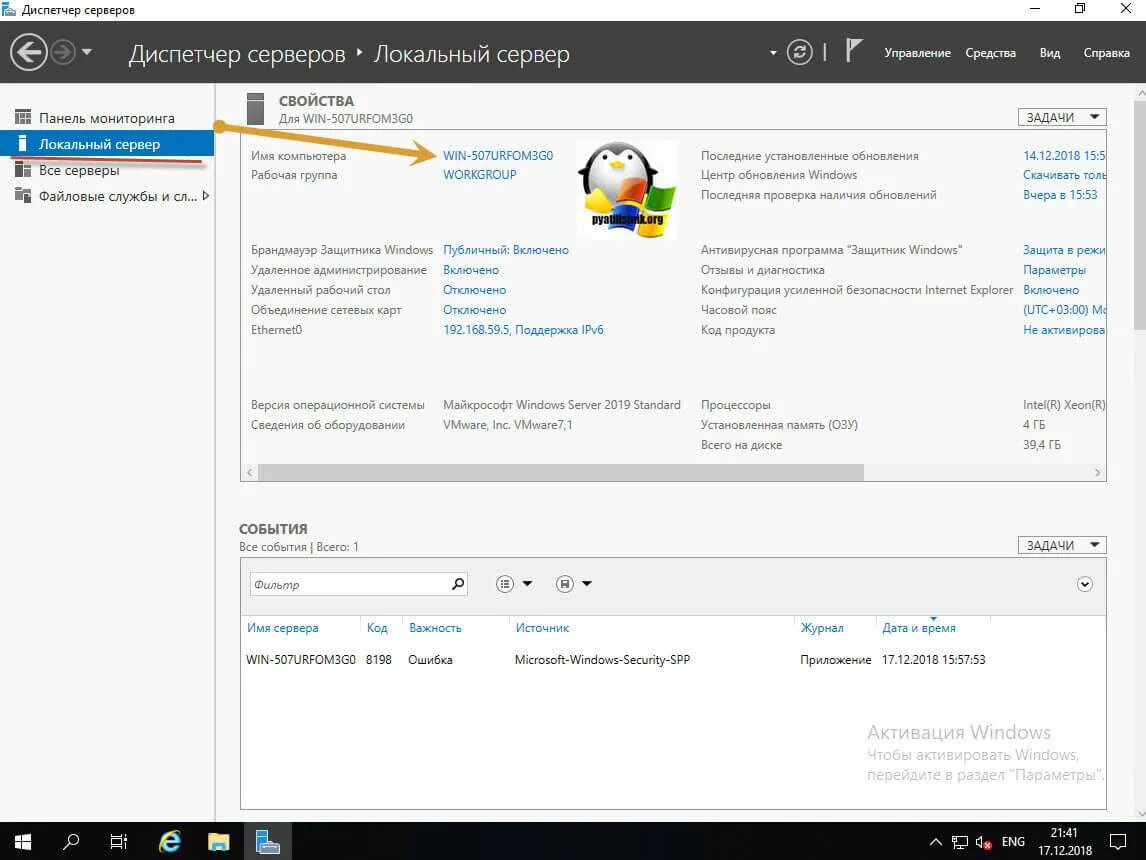Sort events by Код column

[x=376, y=628]
